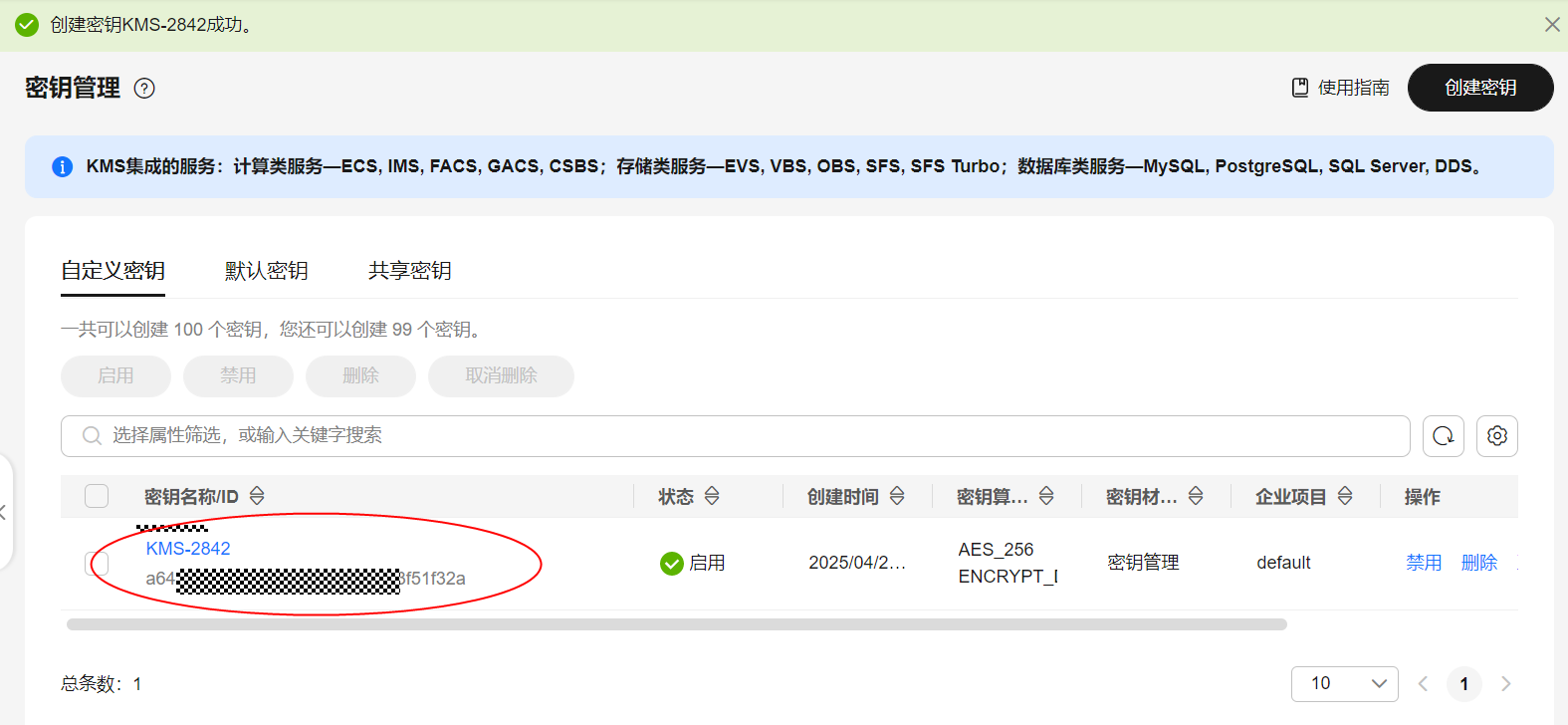This screenshot has width=1568, height=725.
Task: Sort by 创建时间 column
Action: [897, 496]
